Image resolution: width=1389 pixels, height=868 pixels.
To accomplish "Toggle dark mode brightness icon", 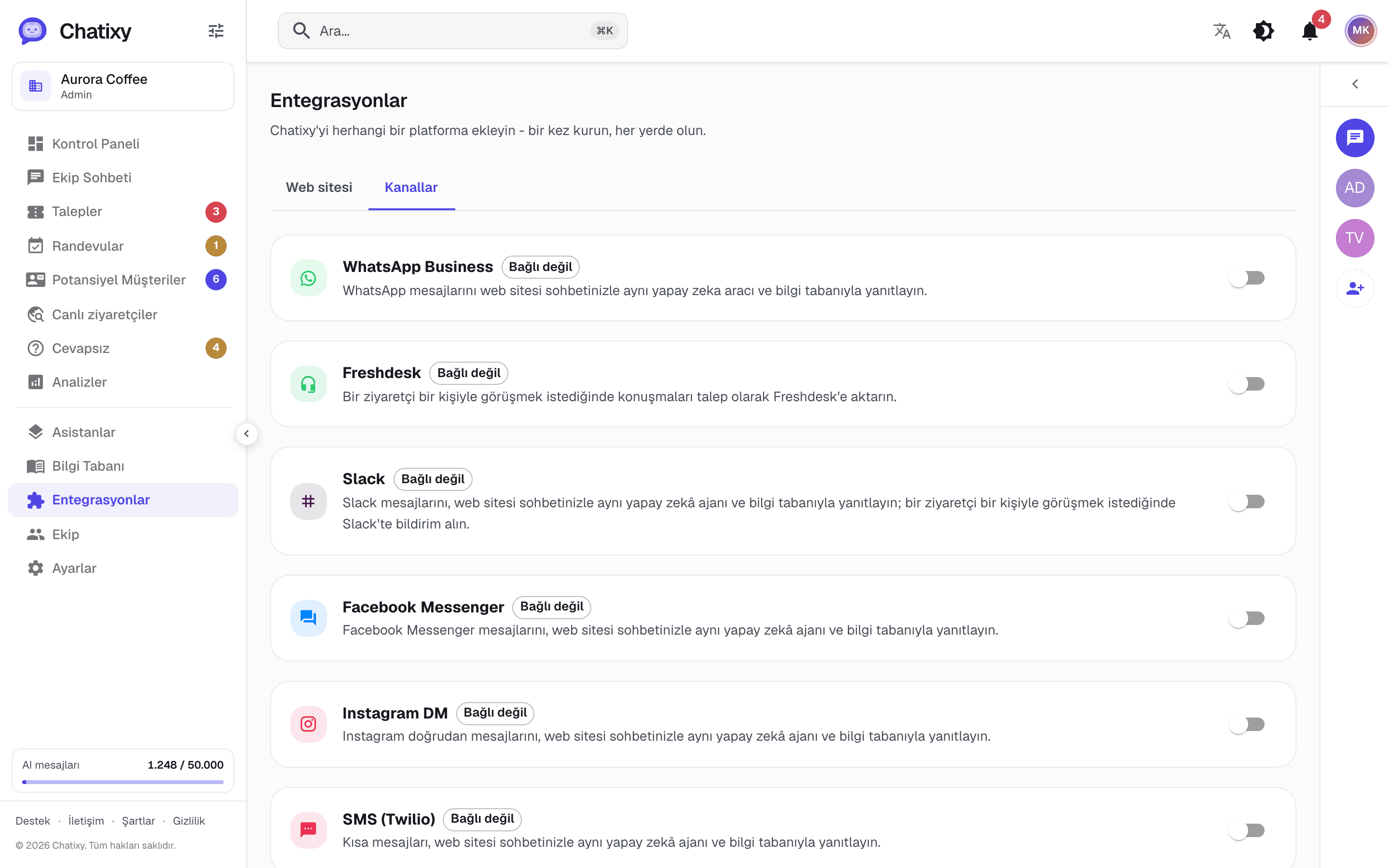I will click(1263, 31).
